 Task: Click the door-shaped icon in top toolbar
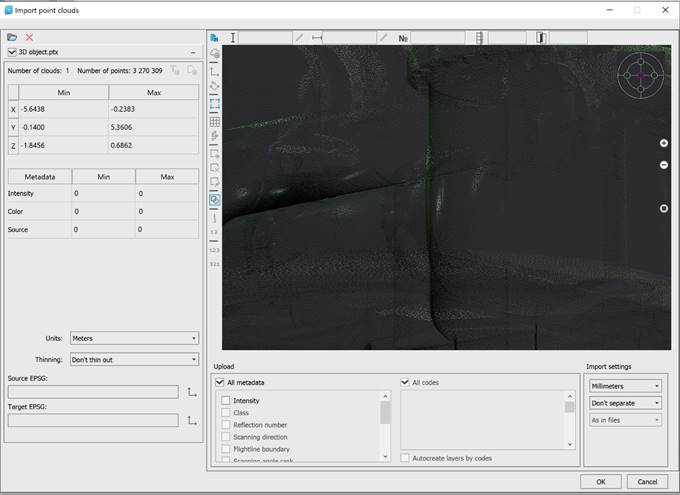pos(541,38)
